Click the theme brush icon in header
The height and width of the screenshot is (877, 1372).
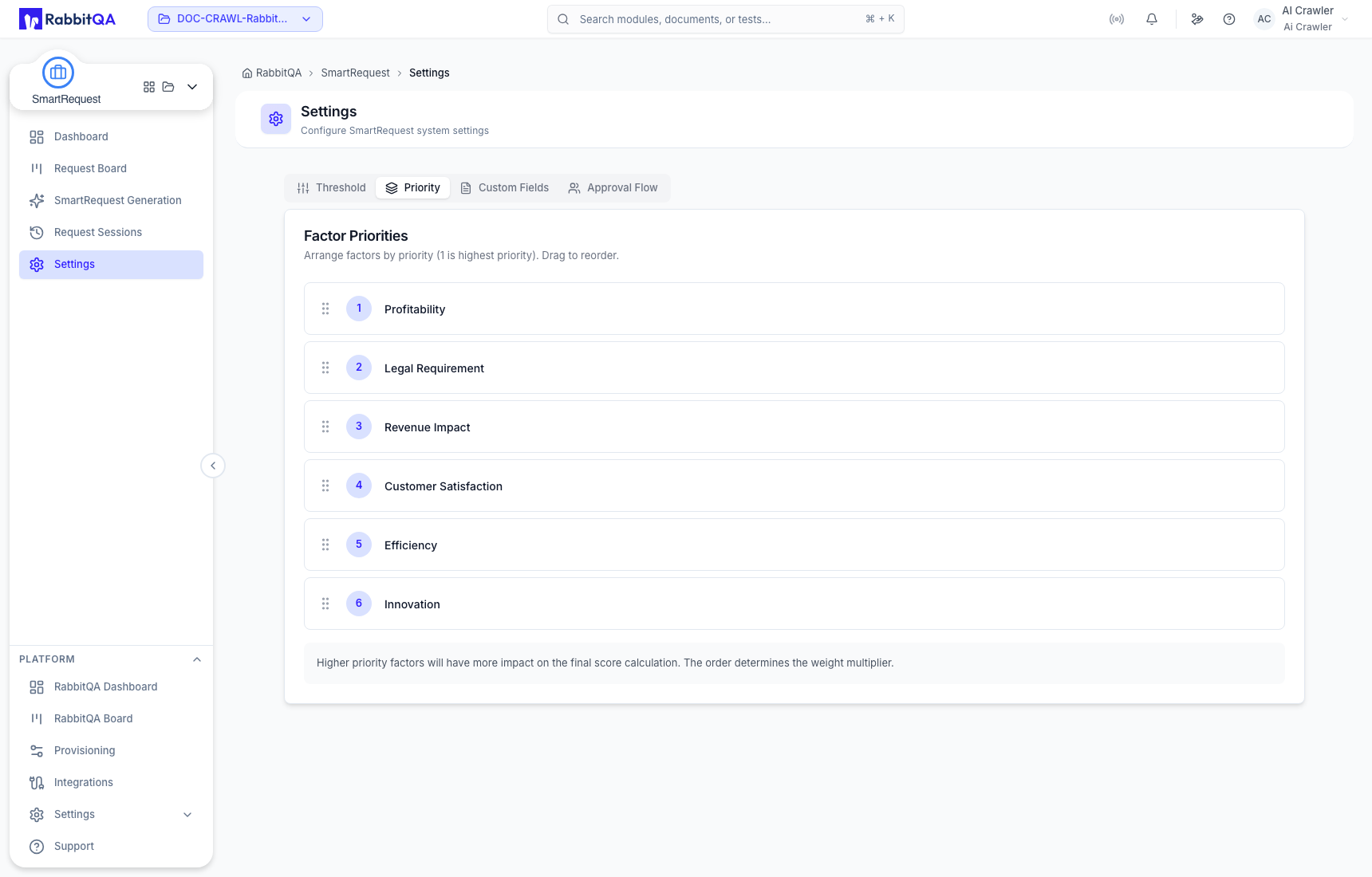[x=1197, y=19]
